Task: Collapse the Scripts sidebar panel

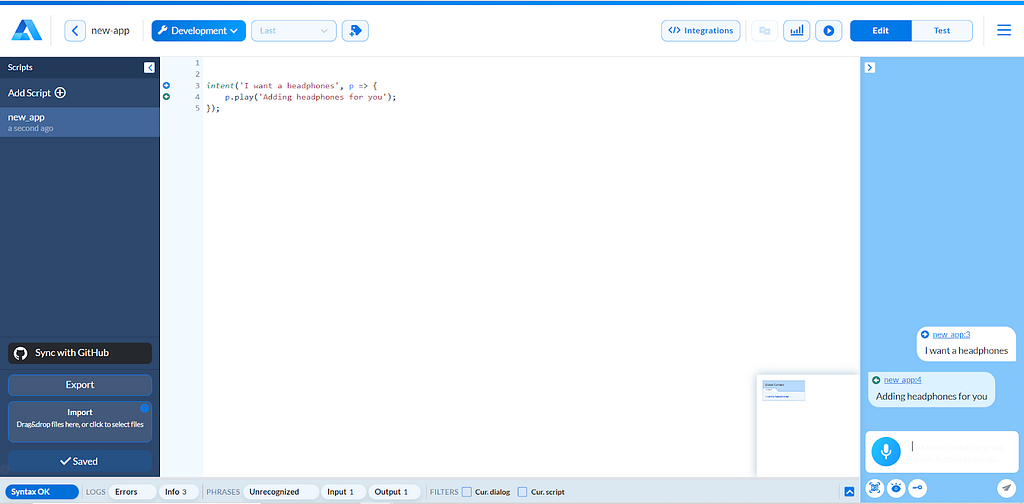Action: (149, 67)
